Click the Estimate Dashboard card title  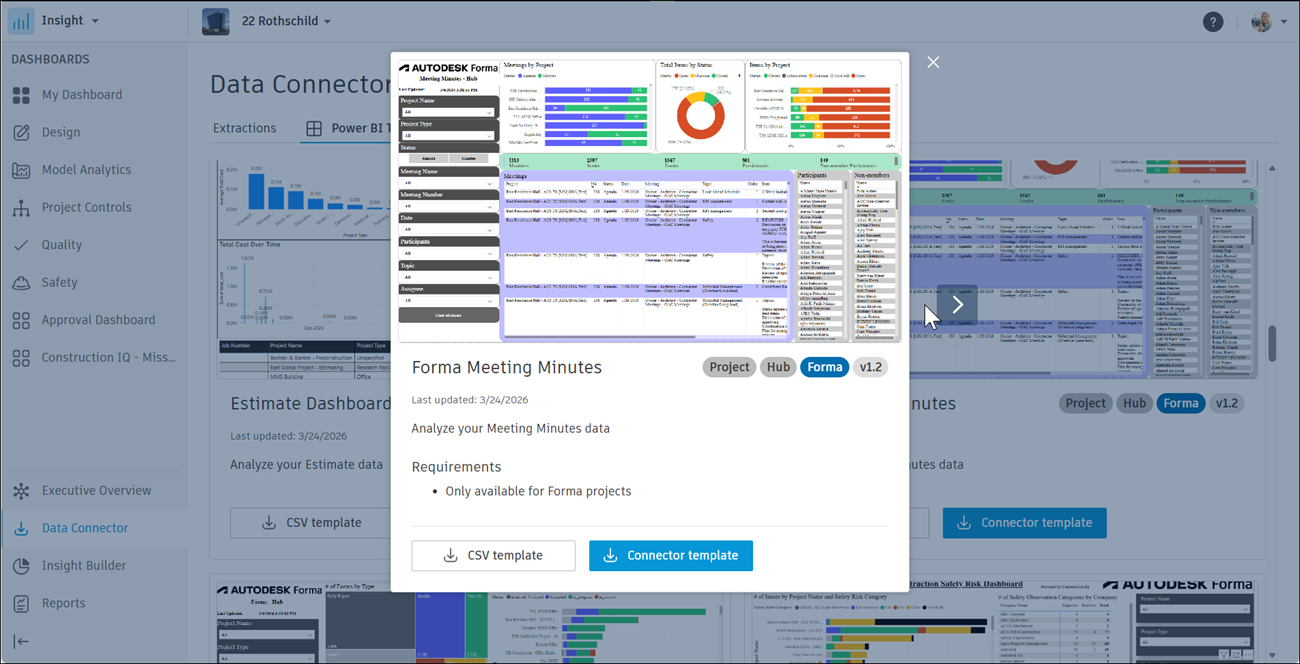tap(311, 404)
